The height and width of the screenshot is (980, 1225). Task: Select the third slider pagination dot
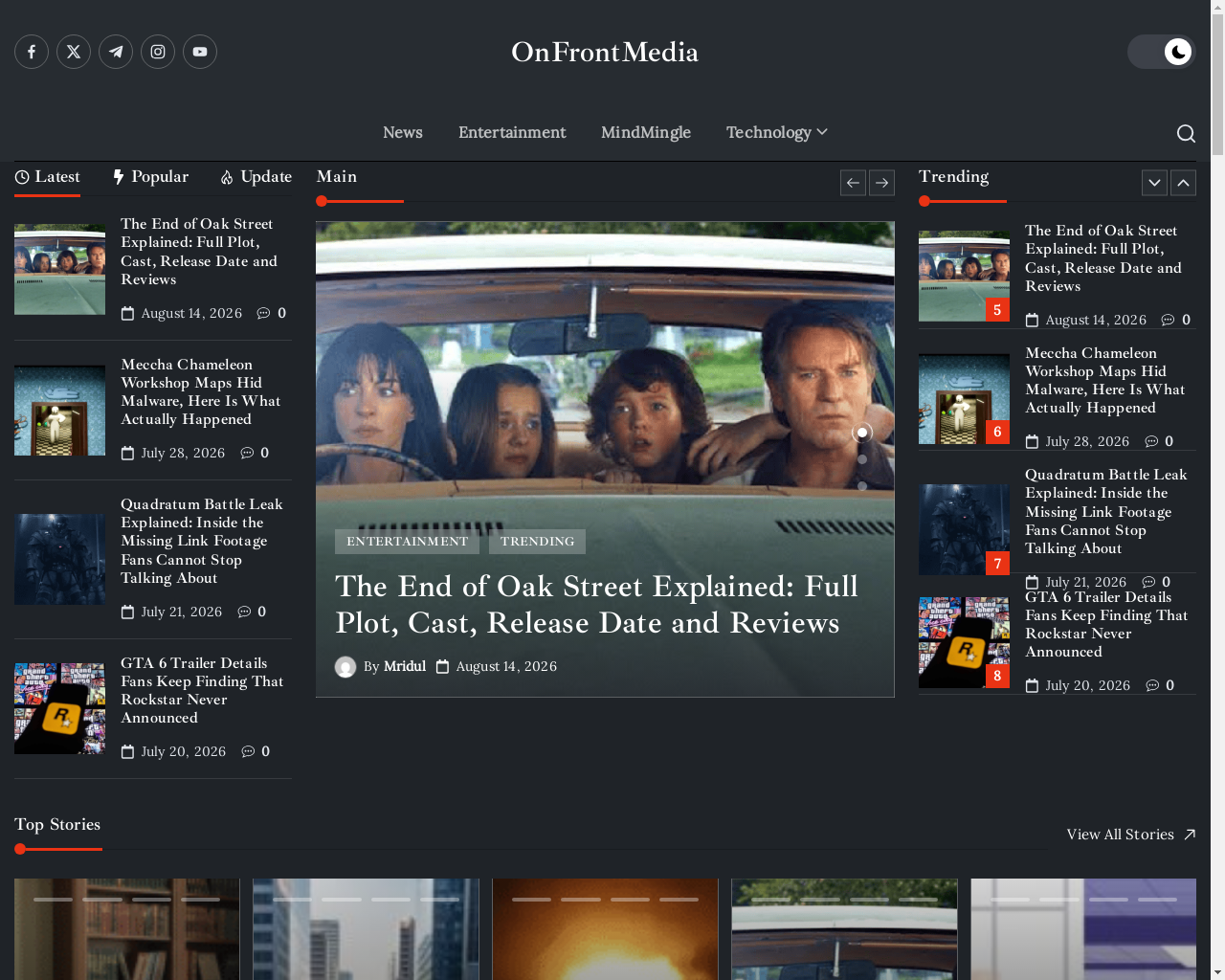point(862,486)
